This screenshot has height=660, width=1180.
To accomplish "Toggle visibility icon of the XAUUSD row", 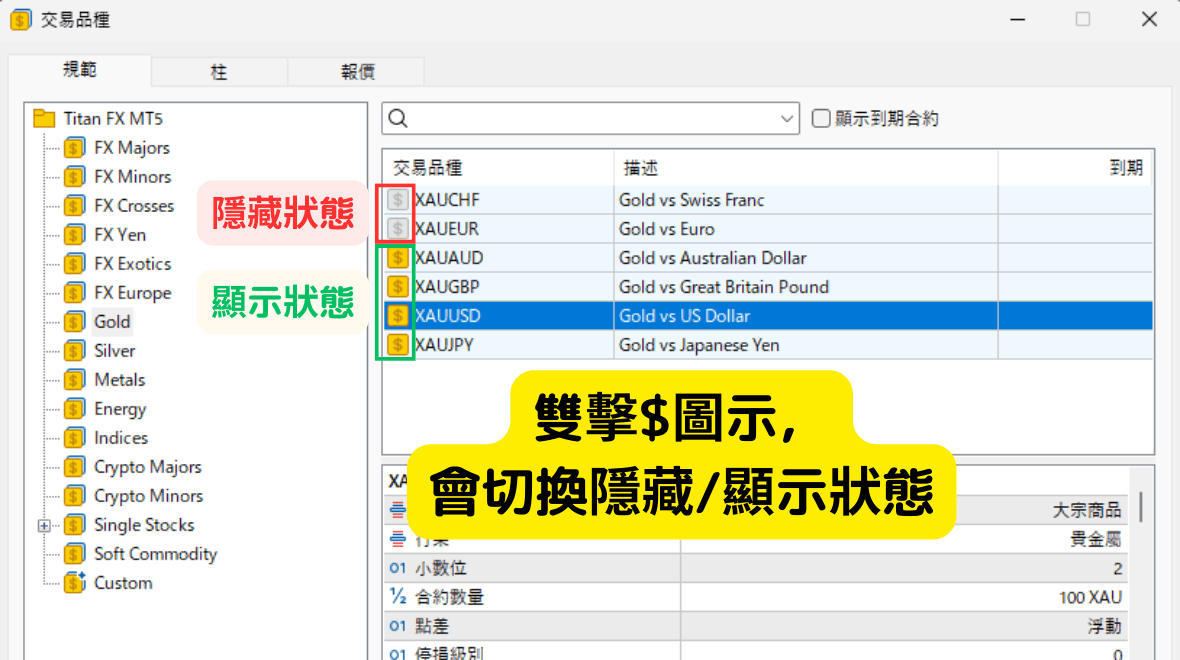I will point(398,316).
